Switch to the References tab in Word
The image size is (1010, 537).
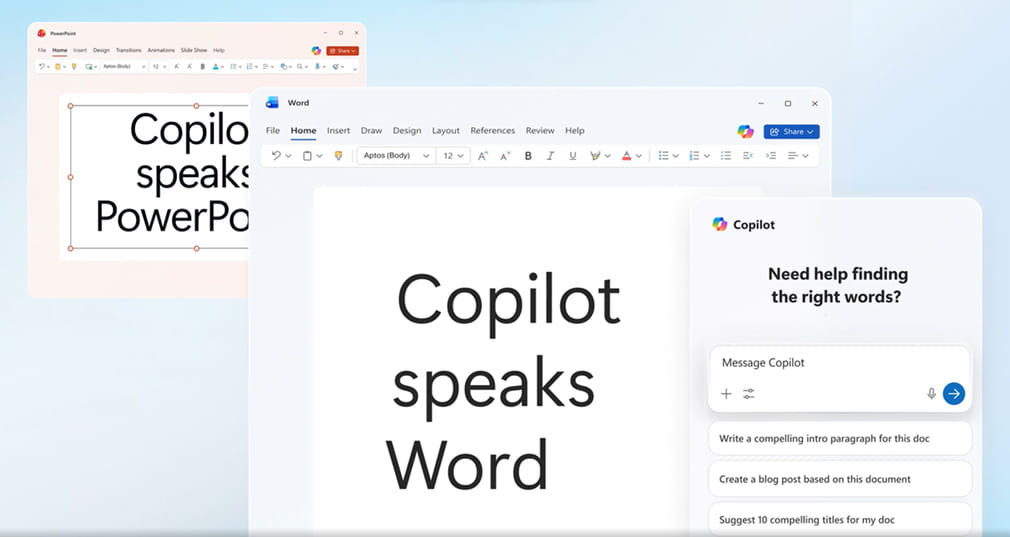492,131
